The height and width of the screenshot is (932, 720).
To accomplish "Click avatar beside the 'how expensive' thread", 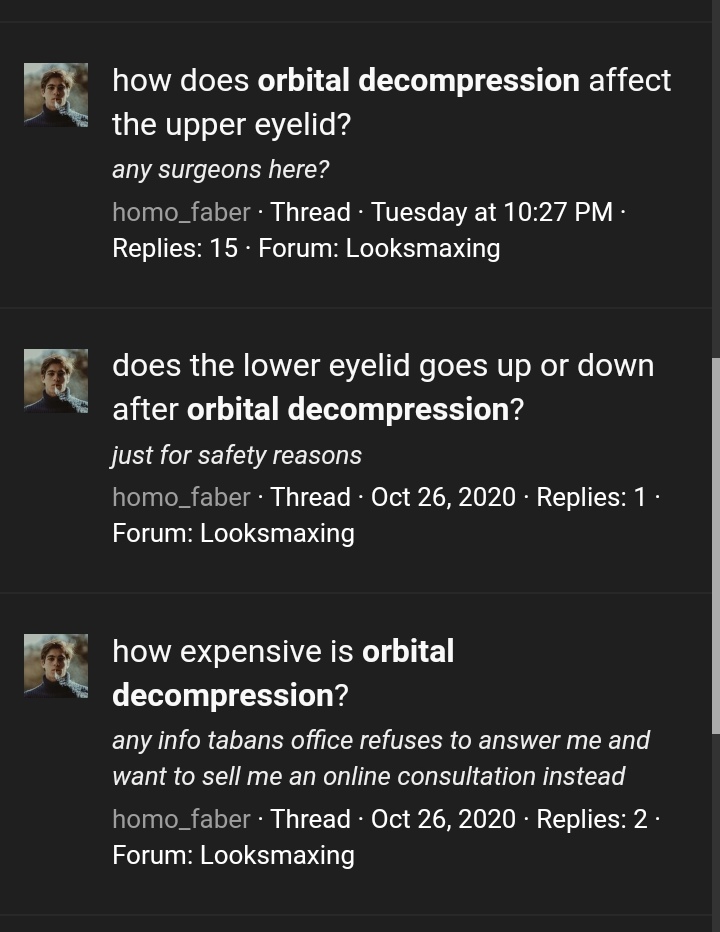I will click(x=56, y=667).
